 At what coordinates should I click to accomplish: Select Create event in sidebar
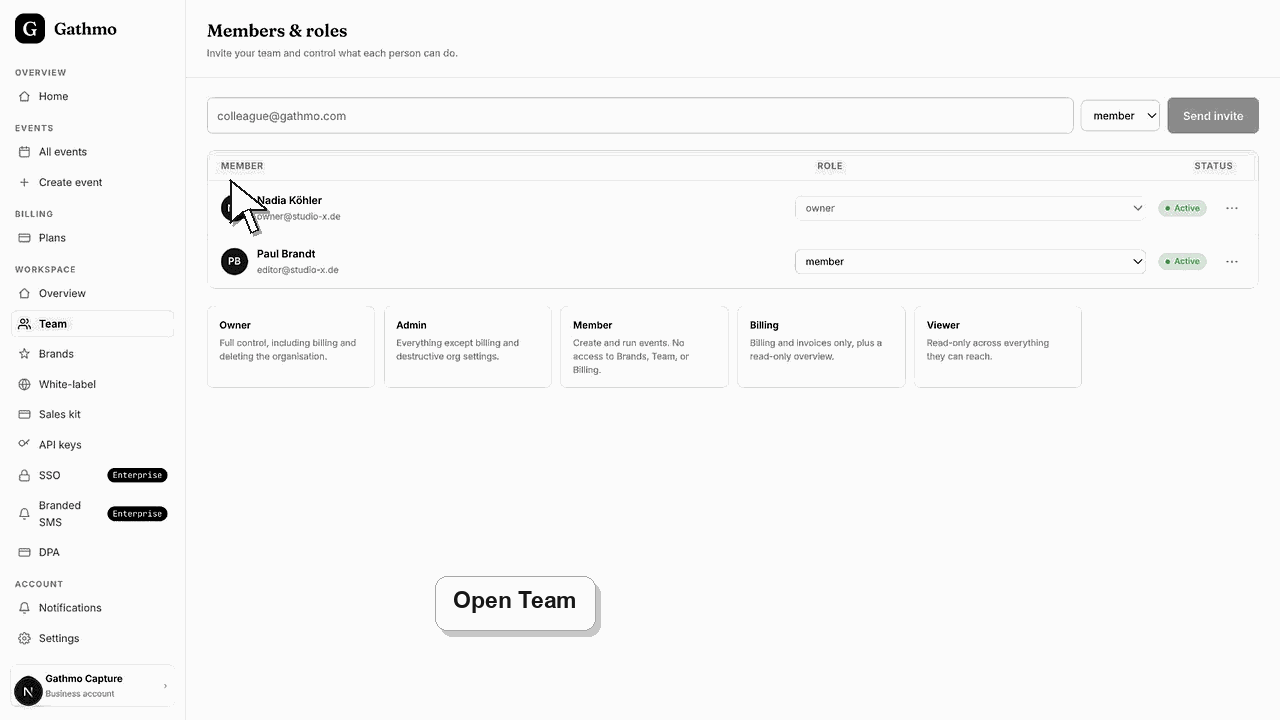92,183
